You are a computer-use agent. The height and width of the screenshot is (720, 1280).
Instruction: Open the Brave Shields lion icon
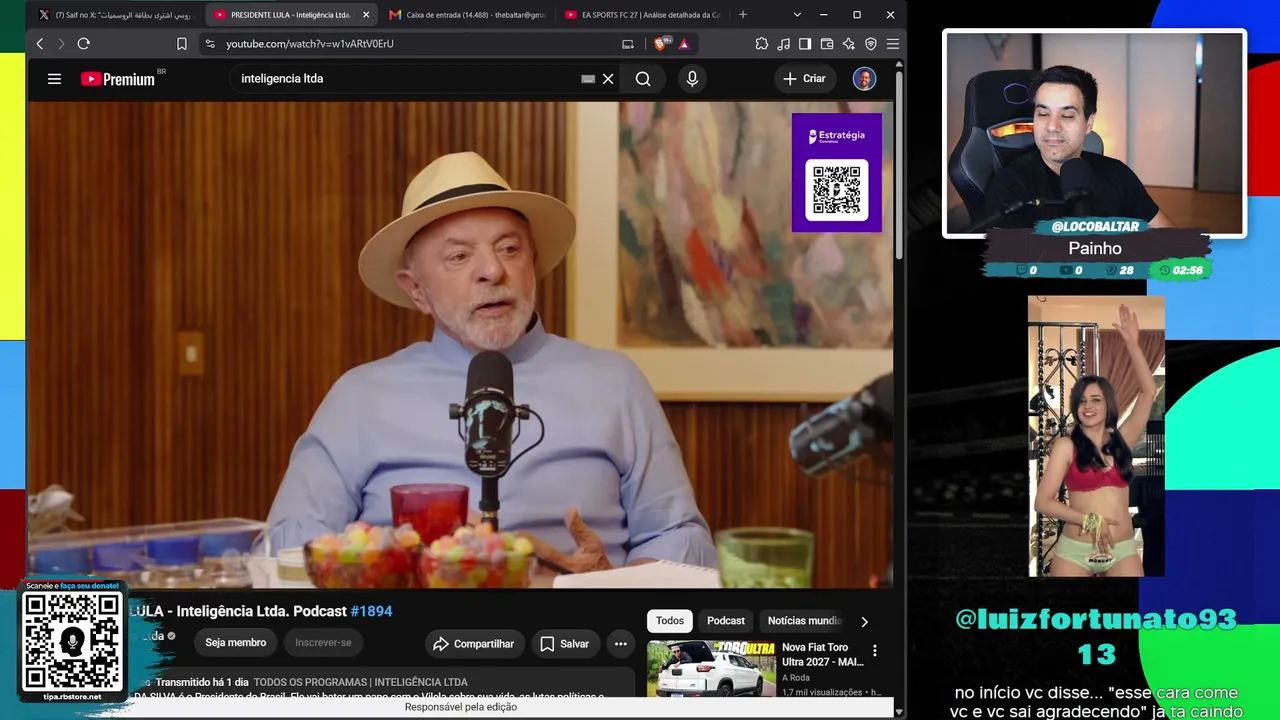coord(661,44)
